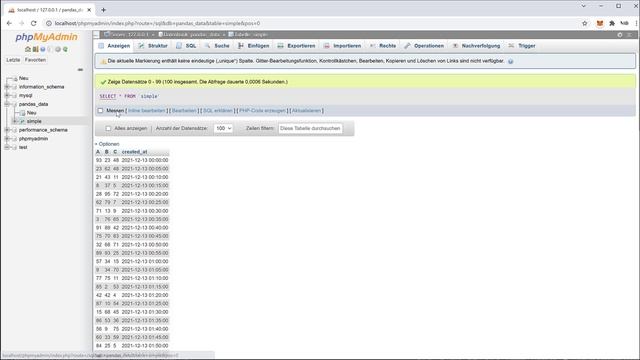Click the browser address bar URL
This screenshot has width=640, height=360.
pos(158,23)
